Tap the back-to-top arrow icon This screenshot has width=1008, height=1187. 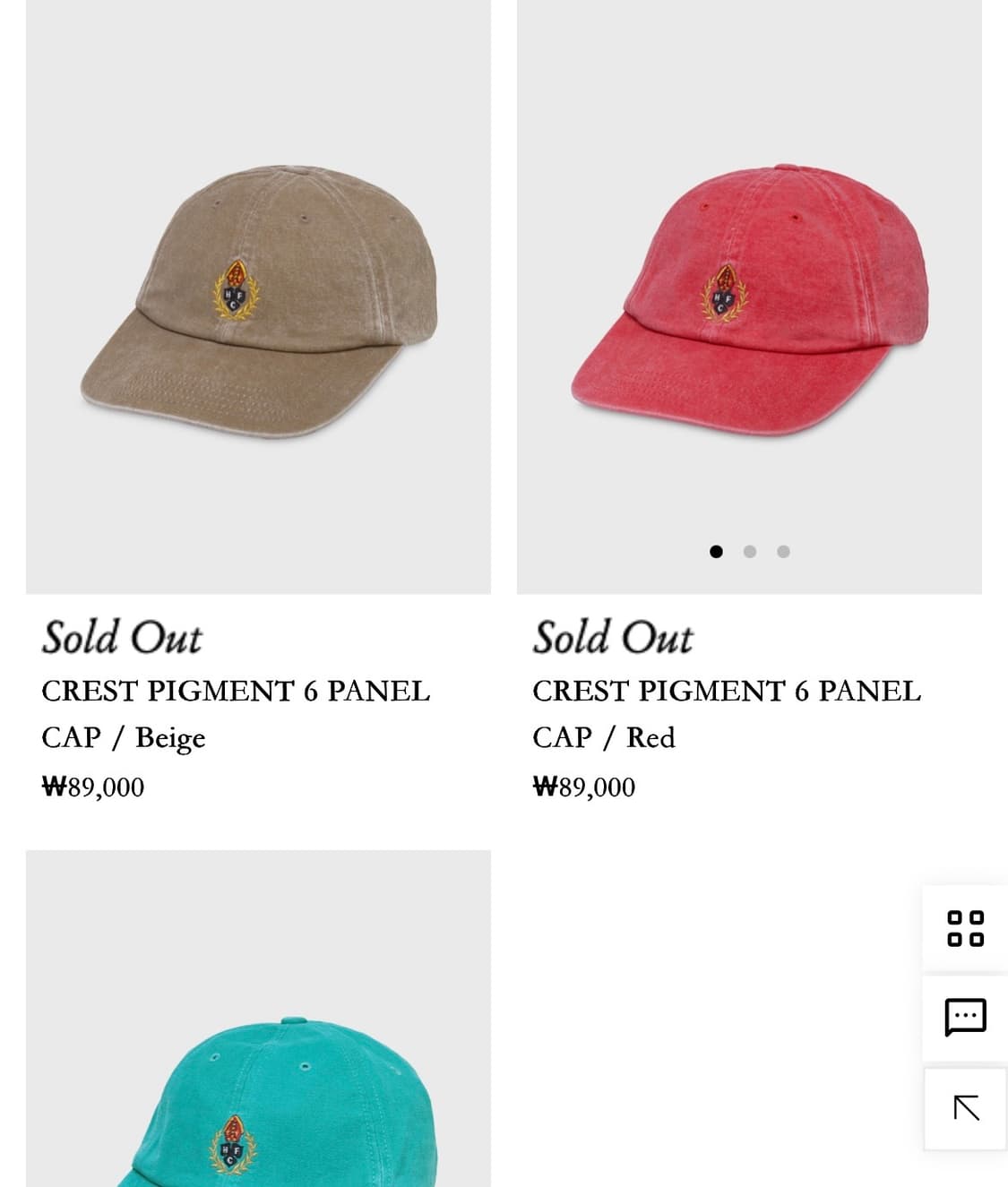pos(965,1108)
